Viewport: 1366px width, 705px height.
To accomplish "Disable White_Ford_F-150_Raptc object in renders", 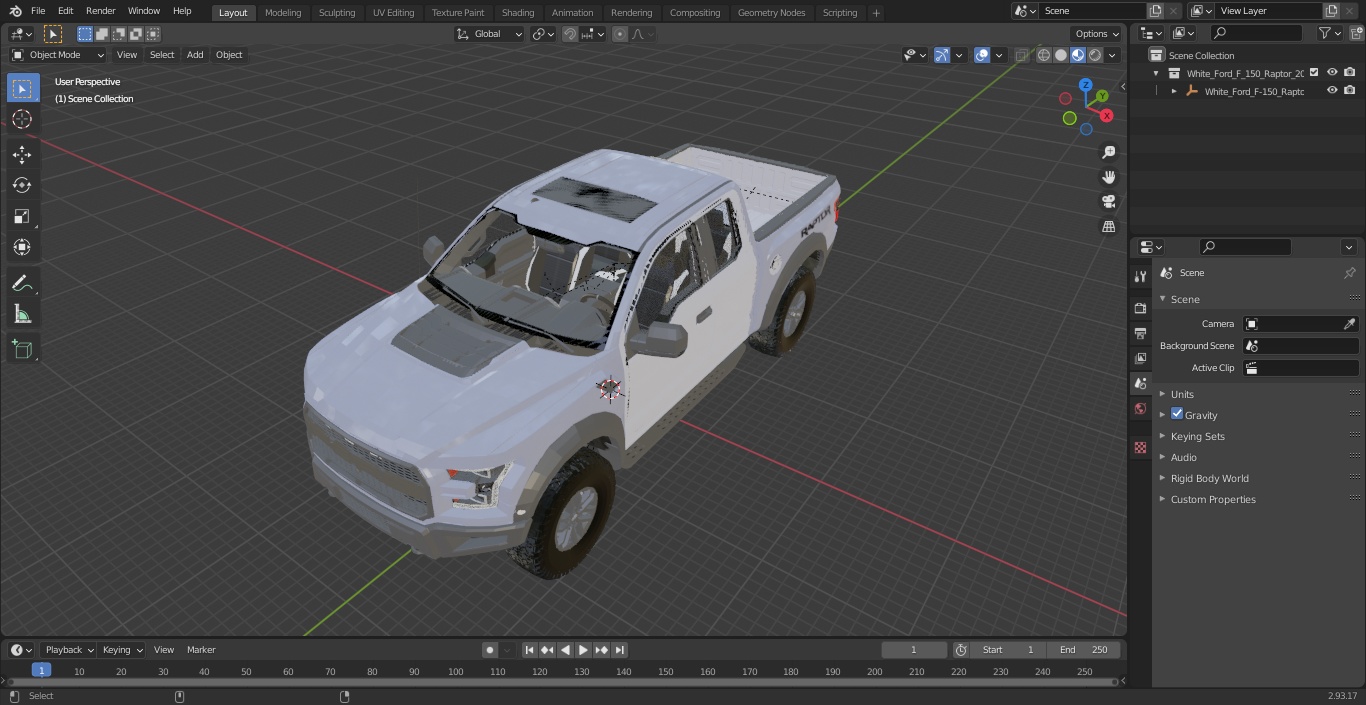I will 1350,91.
